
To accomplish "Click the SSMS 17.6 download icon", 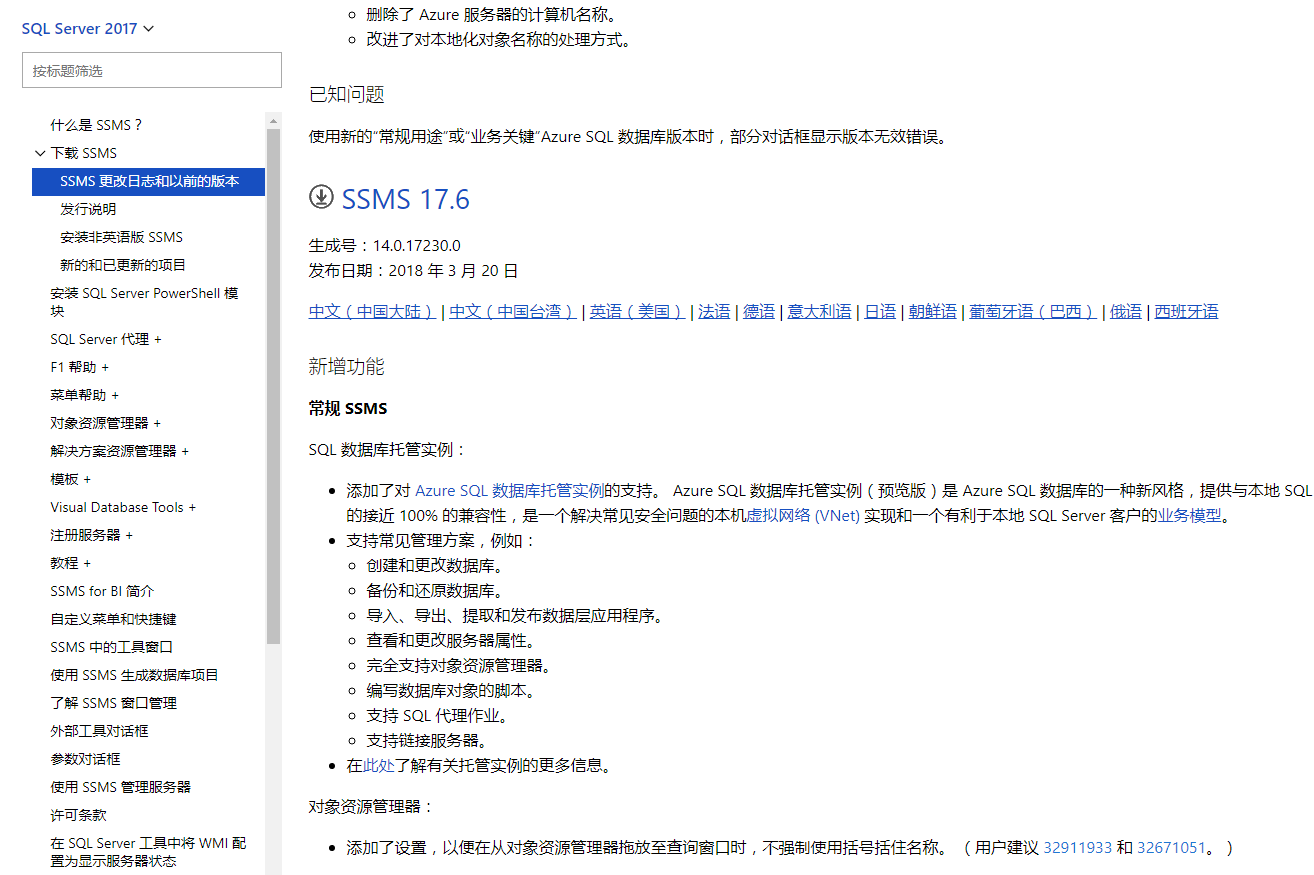I will pos(320,198).
